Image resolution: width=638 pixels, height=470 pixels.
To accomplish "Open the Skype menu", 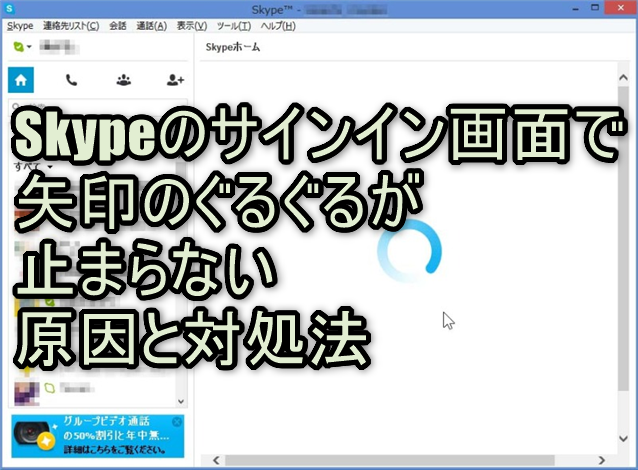I will pos(20,26).
